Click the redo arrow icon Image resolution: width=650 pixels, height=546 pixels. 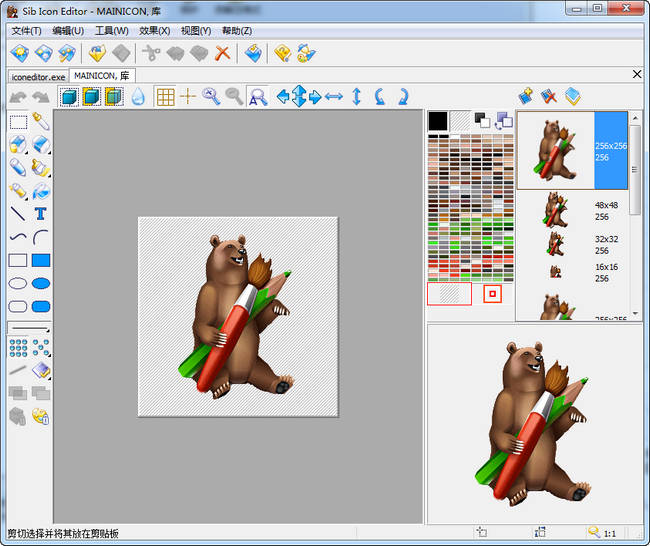pos(41,97)
